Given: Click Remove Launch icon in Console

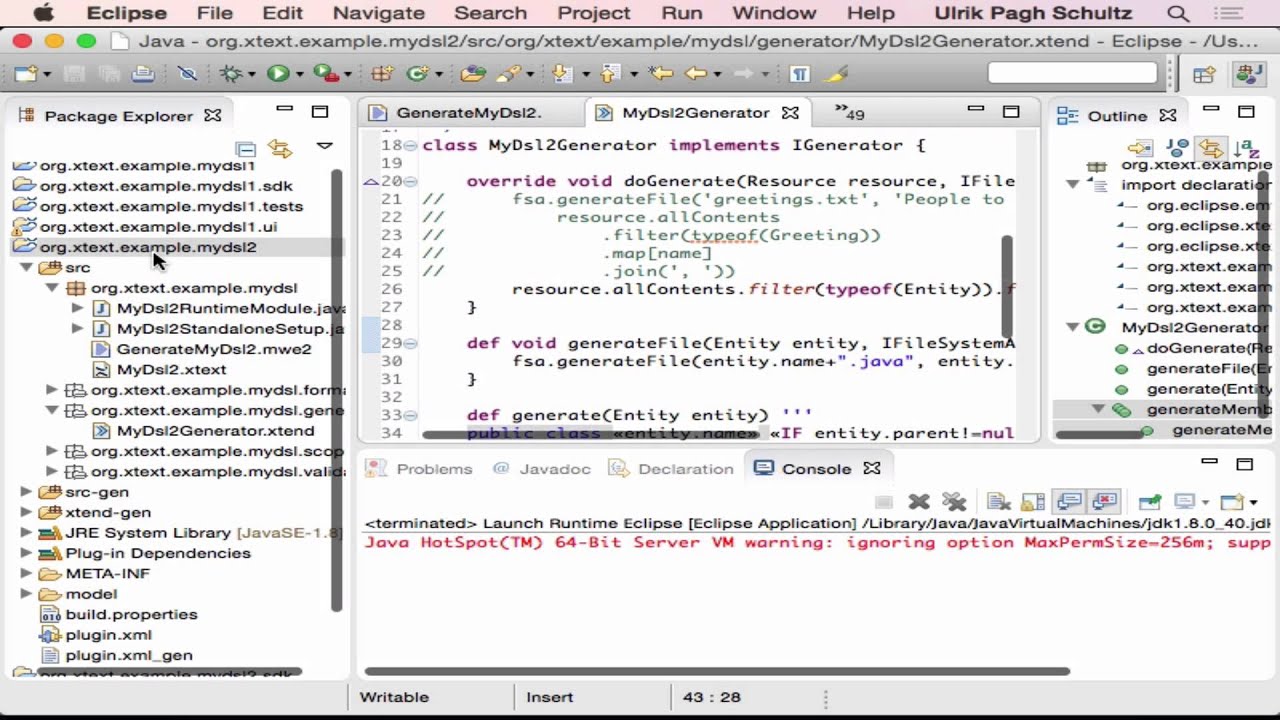Looking at the screenshot, I should point(919,501).
